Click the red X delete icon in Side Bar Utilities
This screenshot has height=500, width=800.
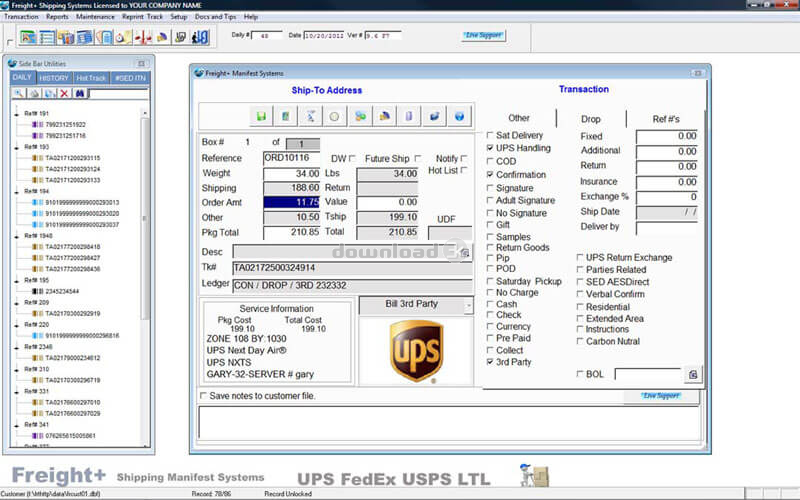point(64,93)
